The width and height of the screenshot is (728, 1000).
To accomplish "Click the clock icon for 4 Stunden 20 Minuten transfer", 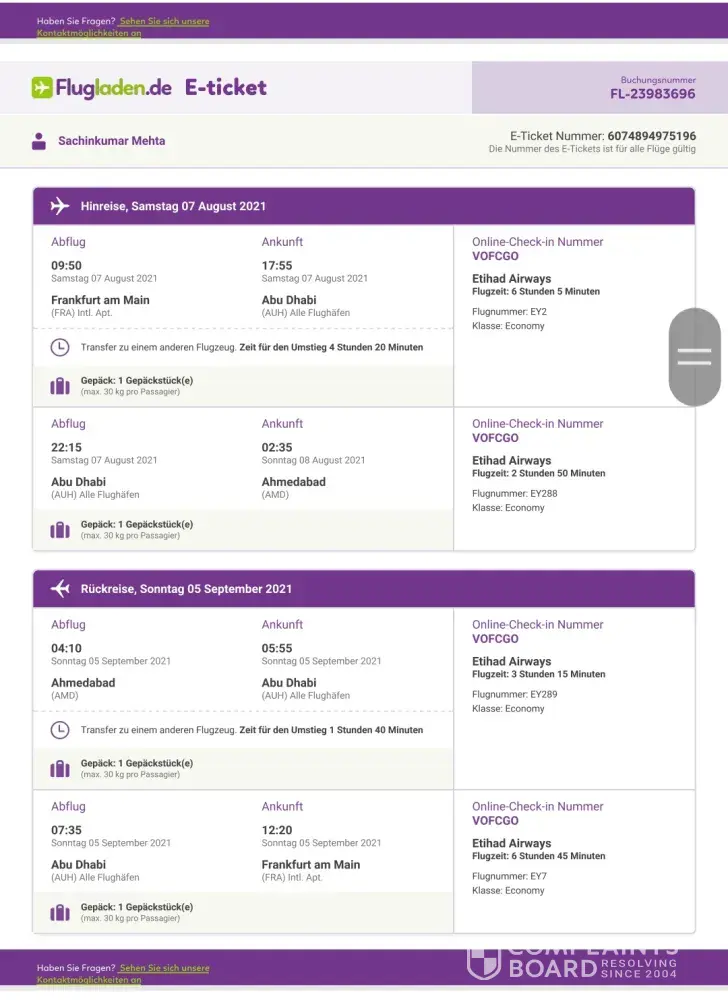I will 60,348.
